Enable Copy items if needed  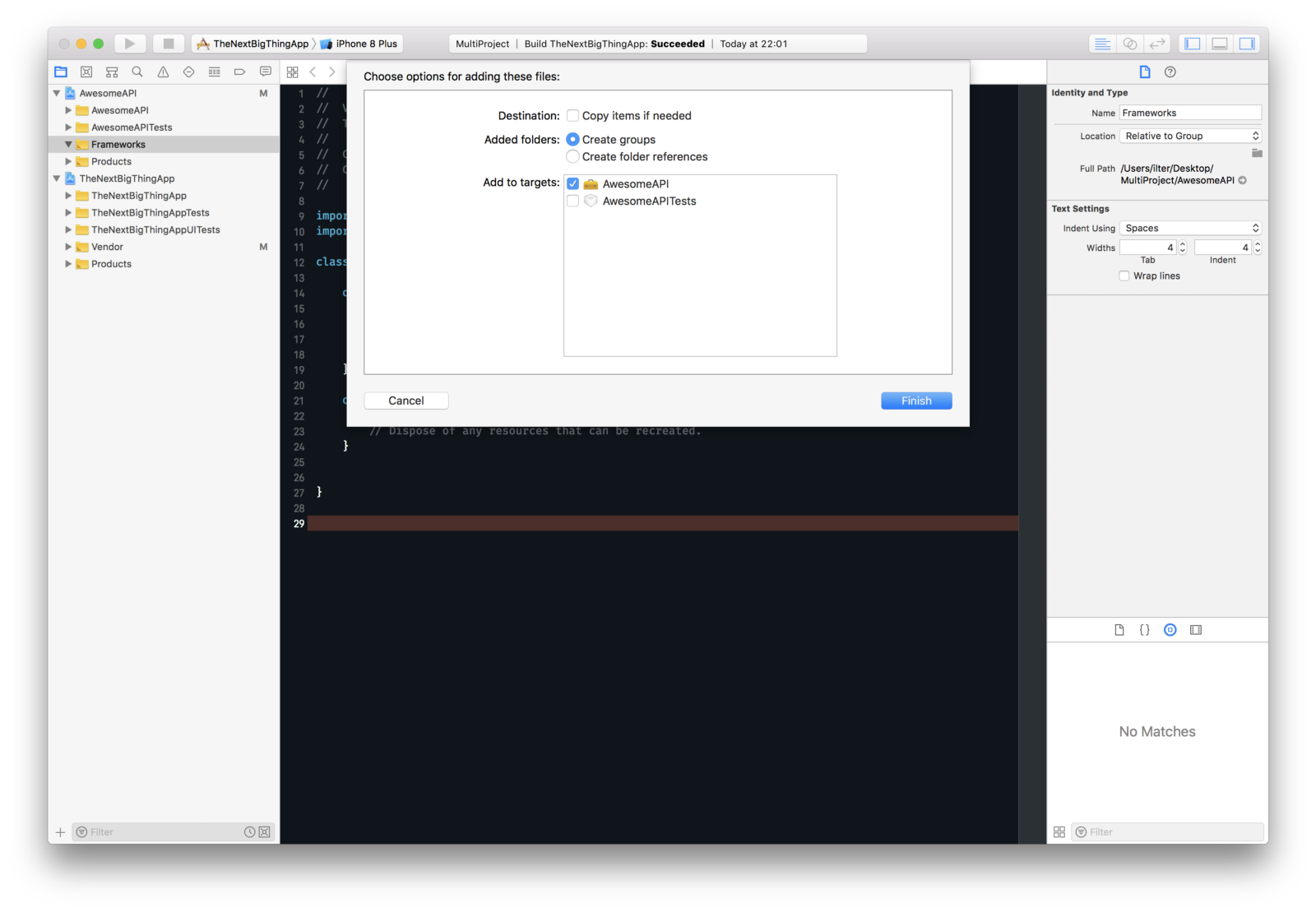point(573,115)
